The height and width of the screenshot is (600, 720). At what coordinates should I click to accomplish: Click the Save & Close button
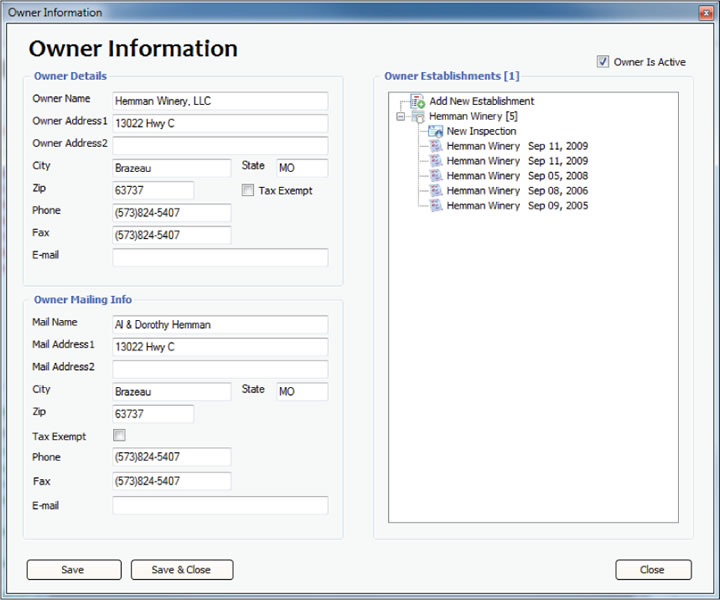tap(182, 570)
